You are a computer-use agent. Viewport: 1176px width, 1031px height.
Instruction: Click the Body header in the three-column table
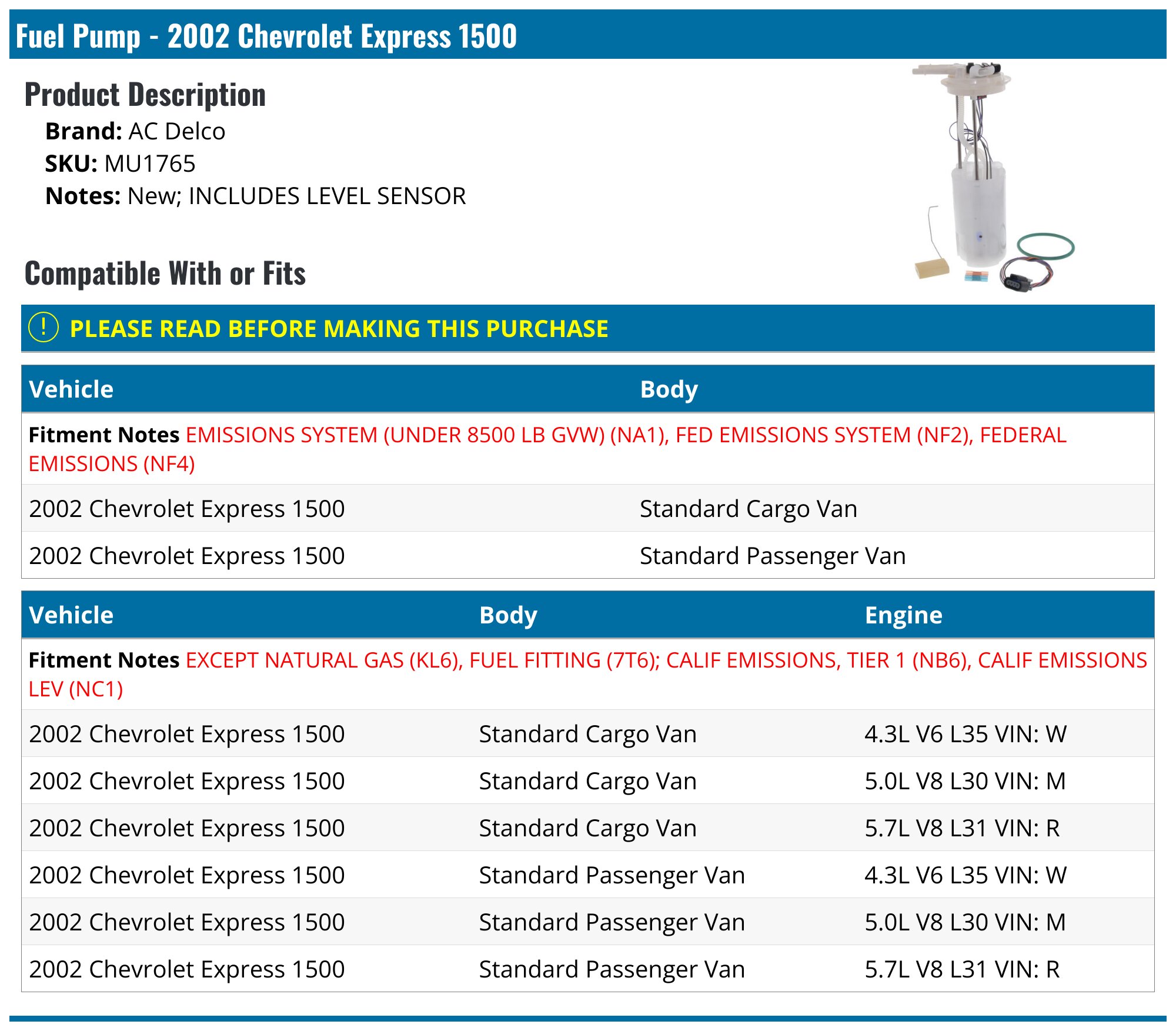coord(508,615)
